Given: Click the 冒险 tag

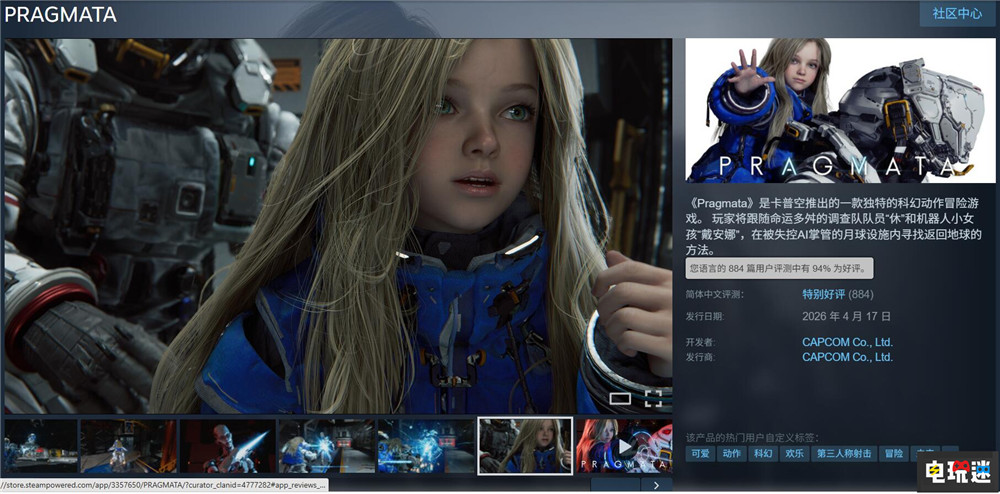Looking at the screenshot, I should pos(893,454).
